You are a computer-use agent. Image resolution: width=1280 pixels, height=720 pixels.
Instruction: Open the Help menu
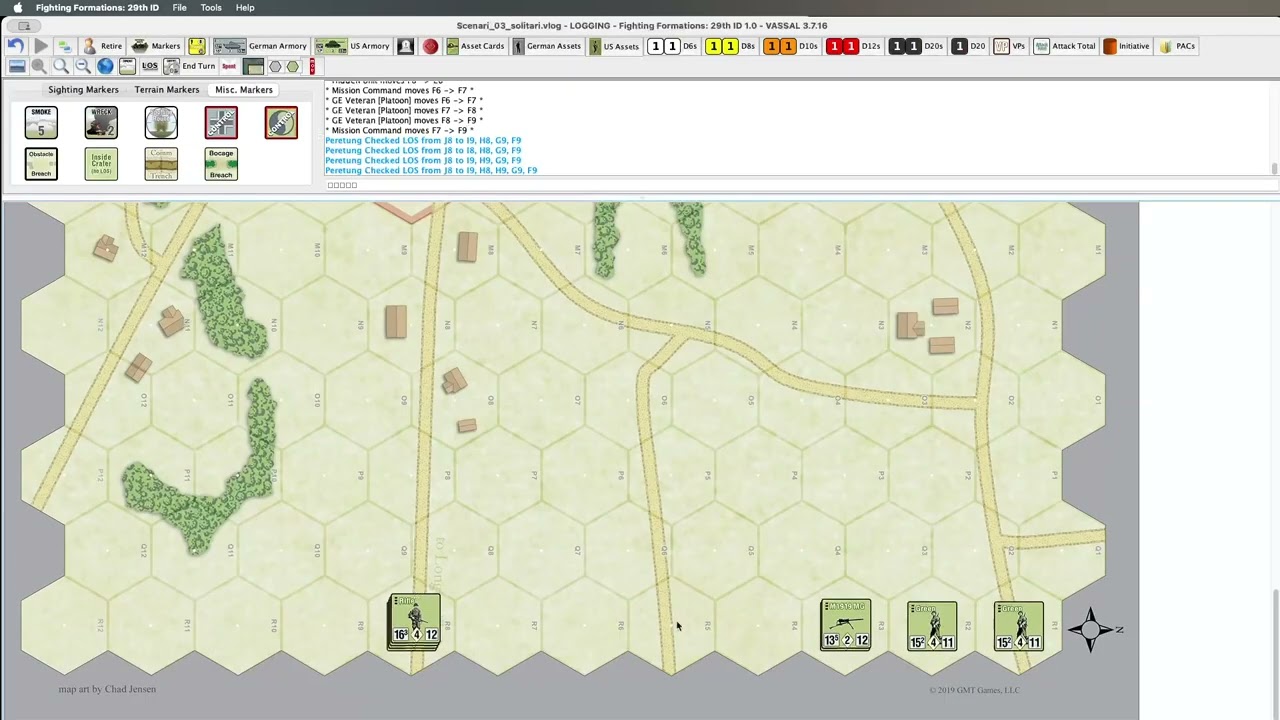point(245,7)
